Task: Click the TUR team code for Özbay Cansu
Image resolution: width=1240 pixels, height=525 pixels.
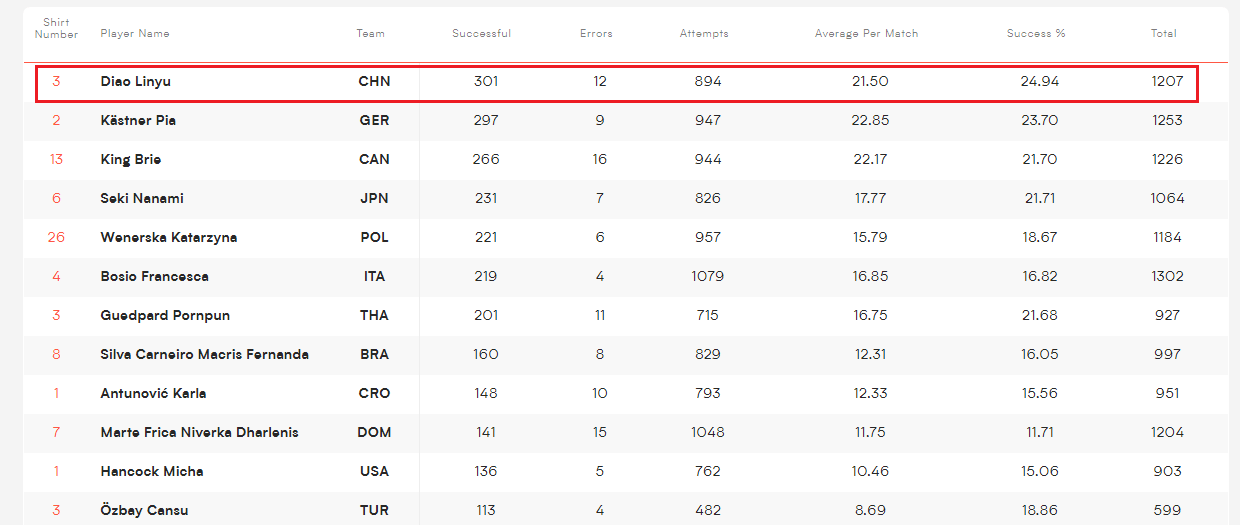Action: 374,510
